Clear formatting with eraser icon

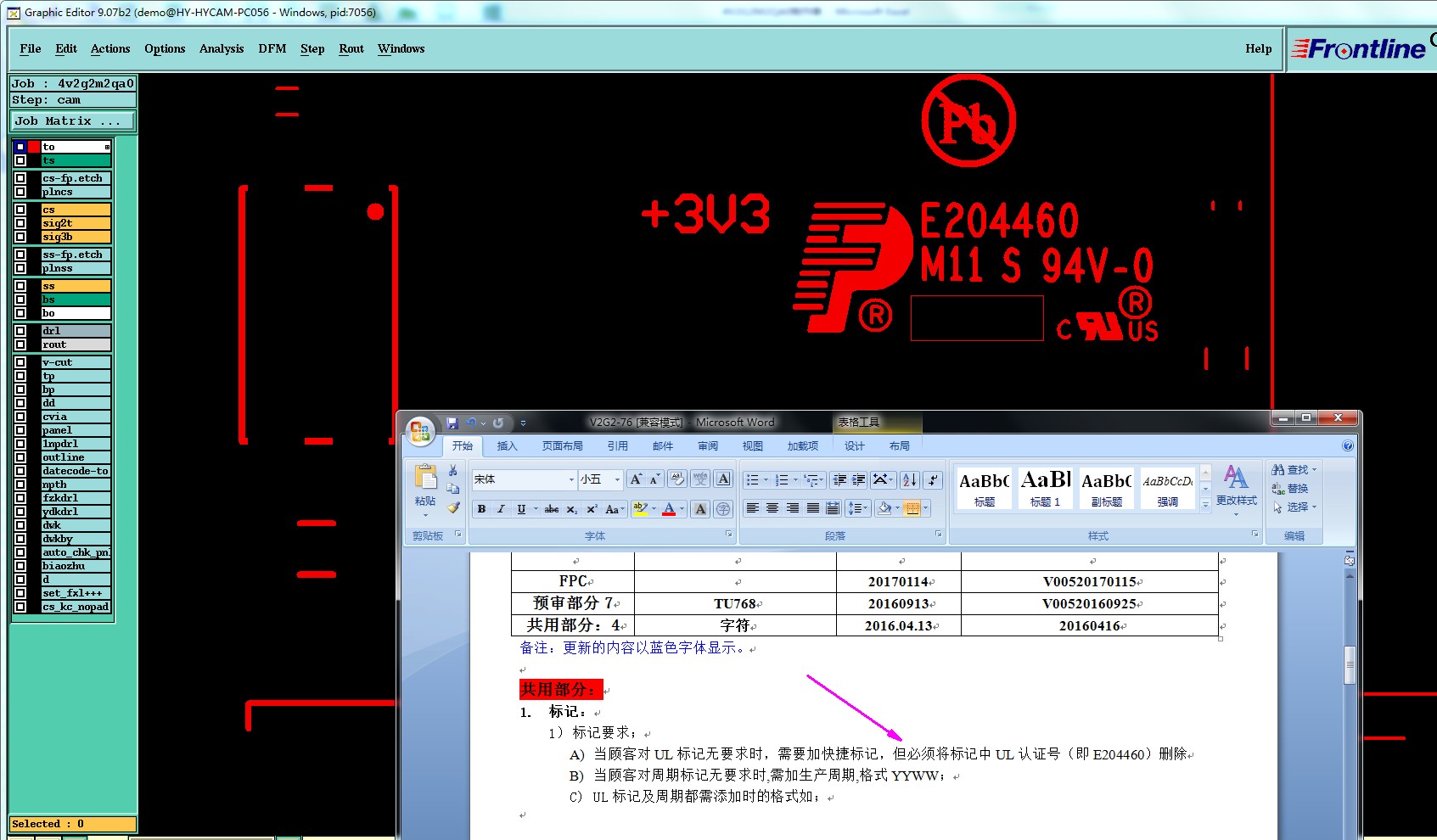pyautogui.click(x=677, y=479)
